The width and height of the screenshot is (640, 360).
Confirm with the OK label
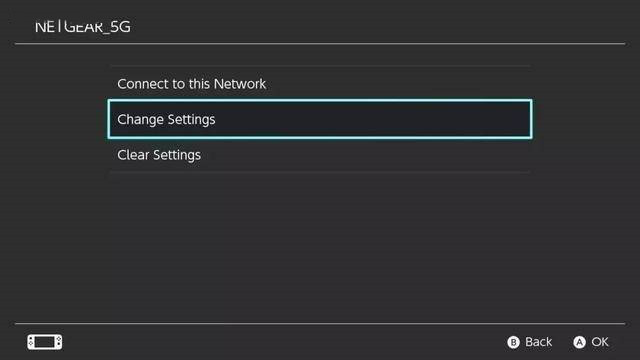click(600, 342)
